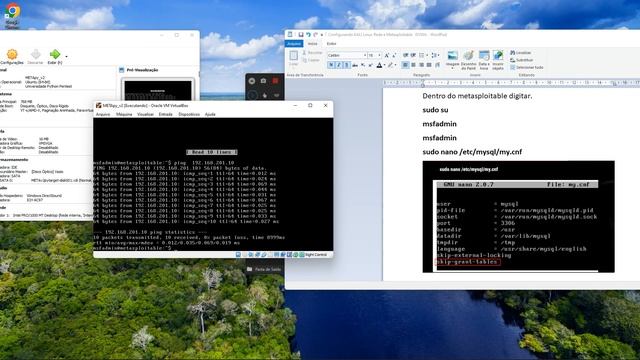
Task: Click the decrease indent icon in WordPad
Action: [x=405, y=55]
